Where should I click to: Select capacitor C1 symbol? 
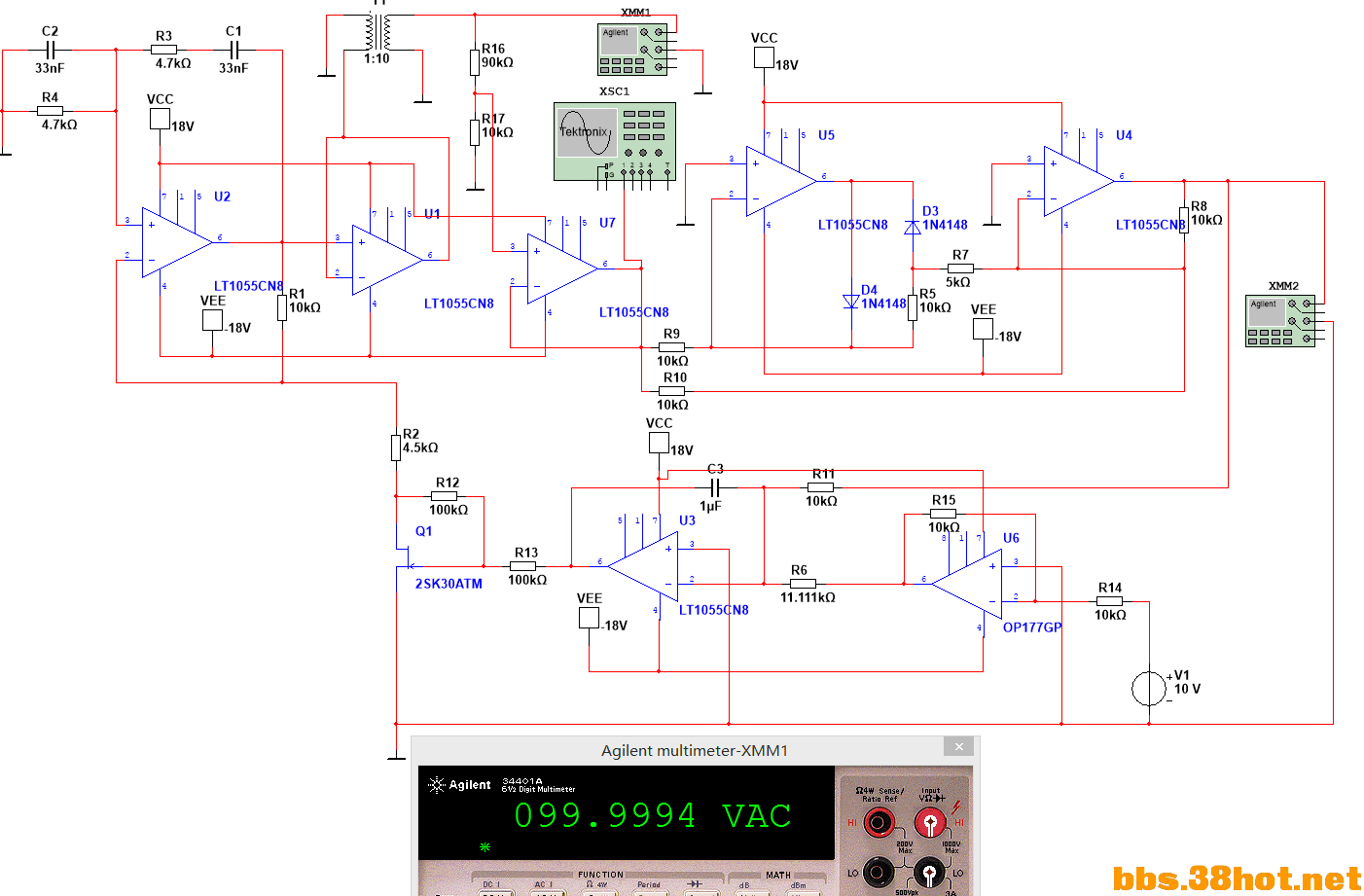[234, 50]
